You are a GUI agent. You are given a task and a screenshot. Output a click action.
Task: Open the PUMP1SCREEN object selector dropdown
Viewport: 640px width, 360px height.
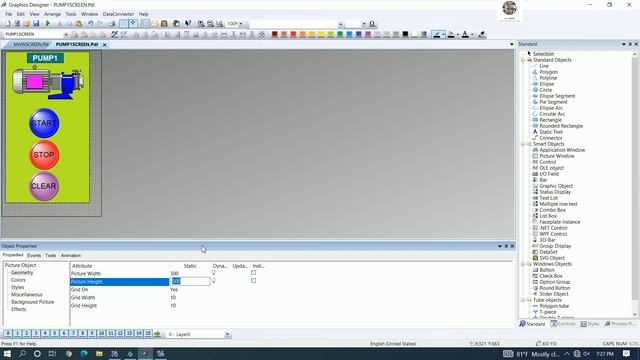[x=66, y=35]
